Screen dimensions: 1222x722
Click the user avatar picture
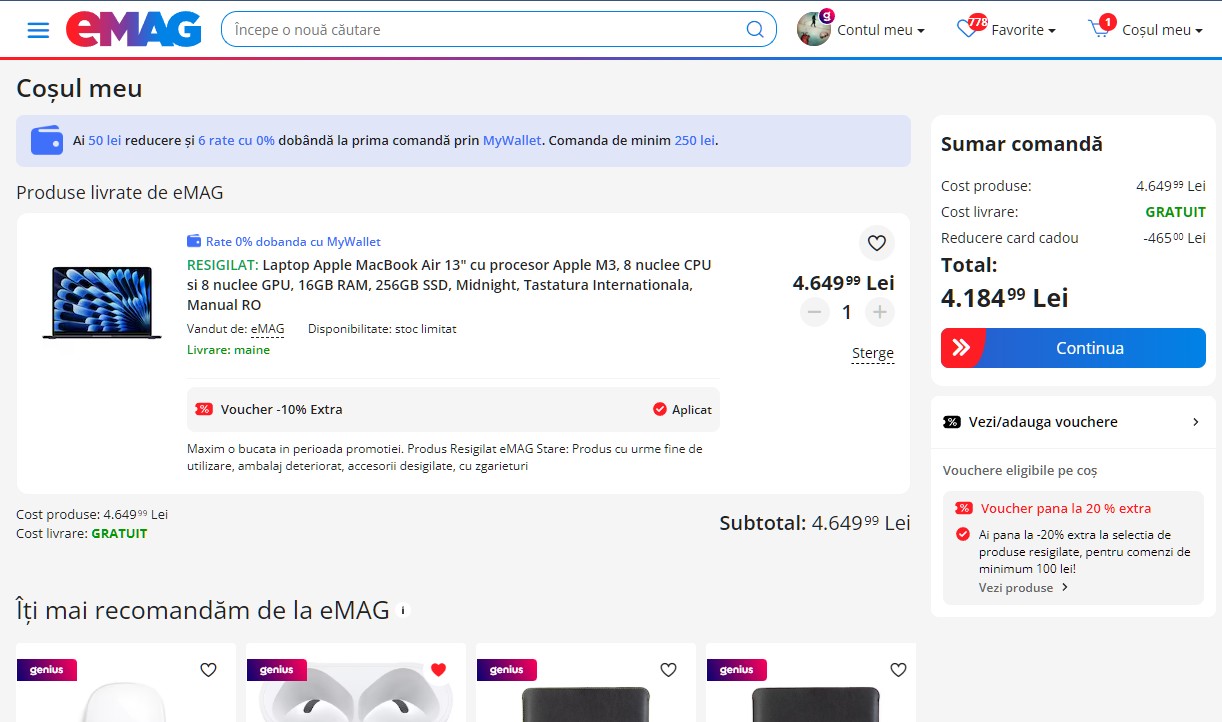[x=813, y=30]
